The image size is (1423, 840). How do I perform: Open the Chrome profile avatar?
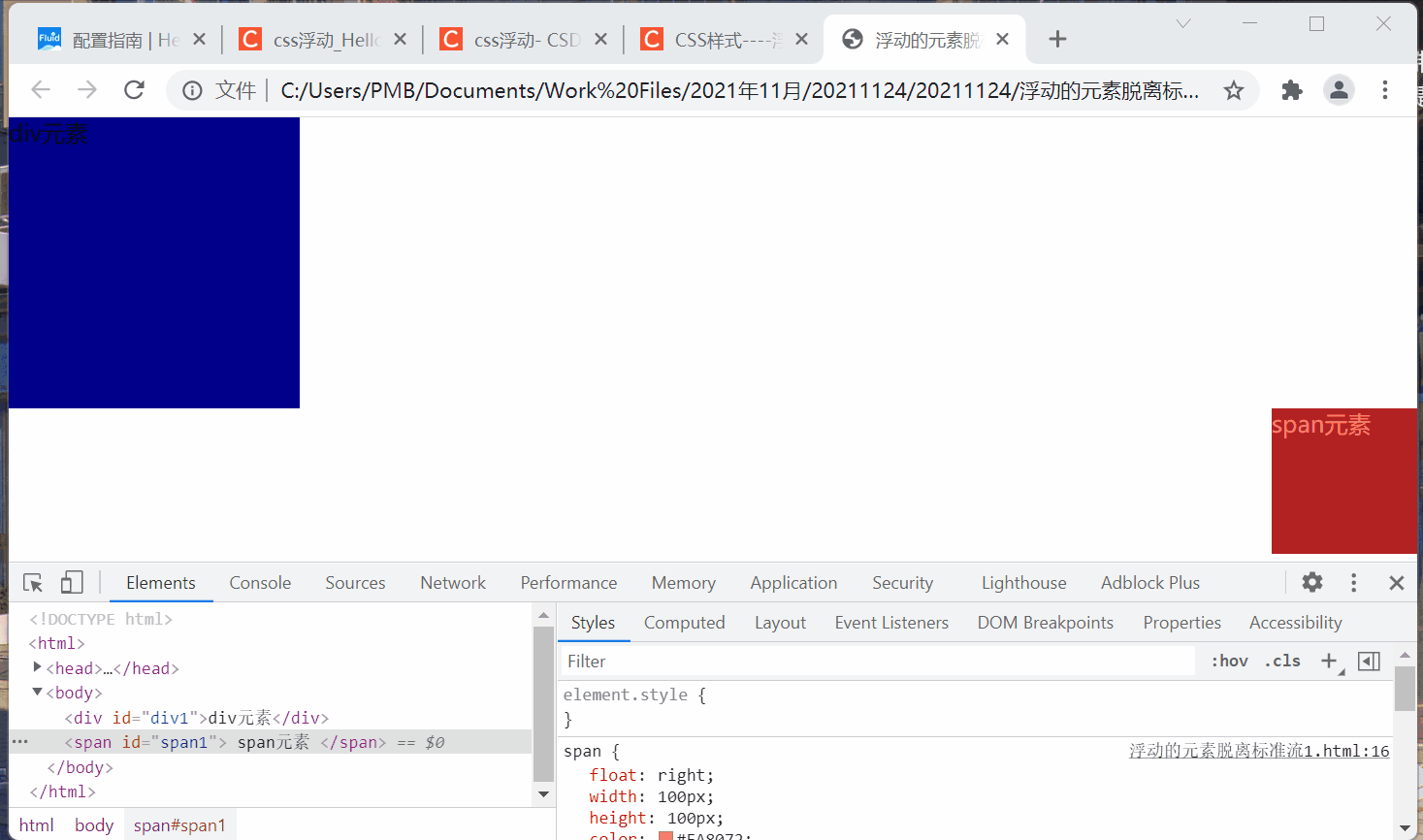tap(1339, 90)
